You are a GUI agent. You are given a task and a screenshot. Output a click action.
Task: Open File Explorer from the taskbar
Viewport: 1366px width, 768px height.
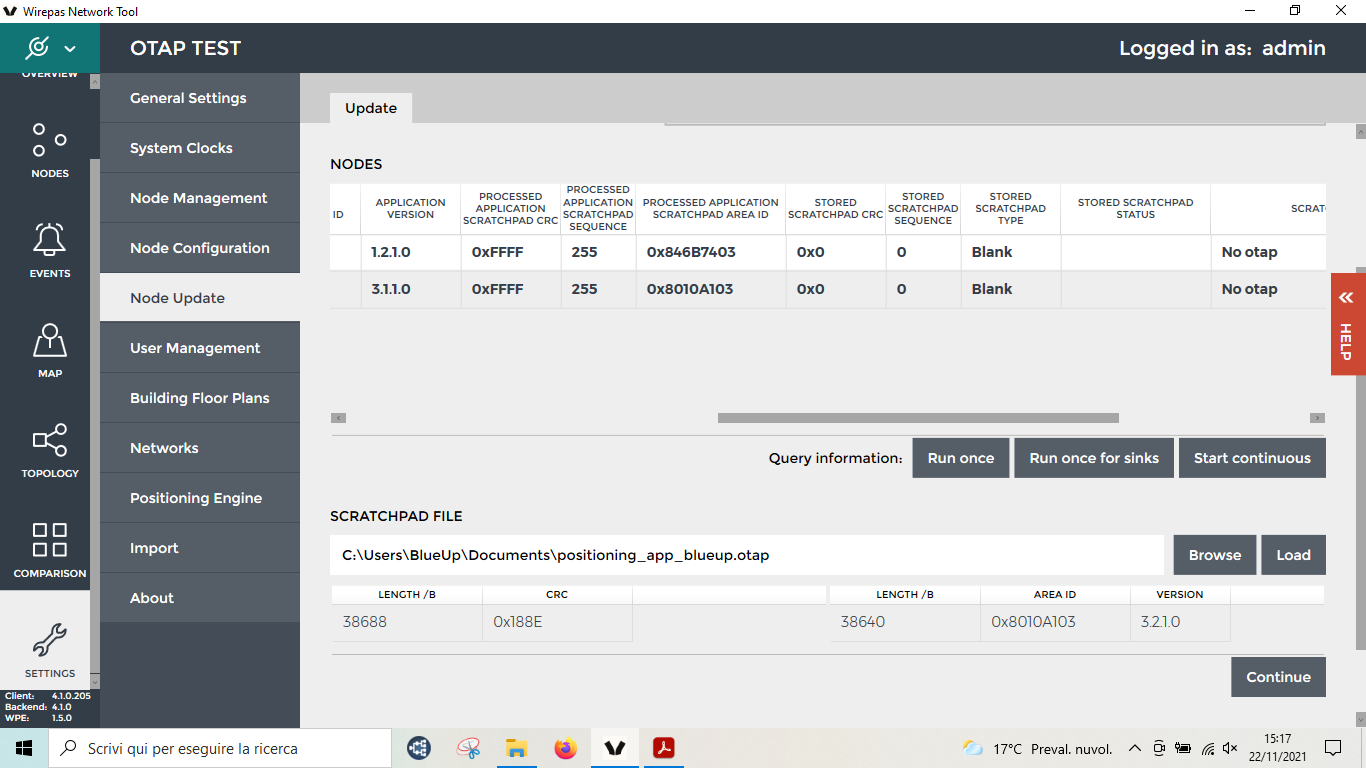516,748
